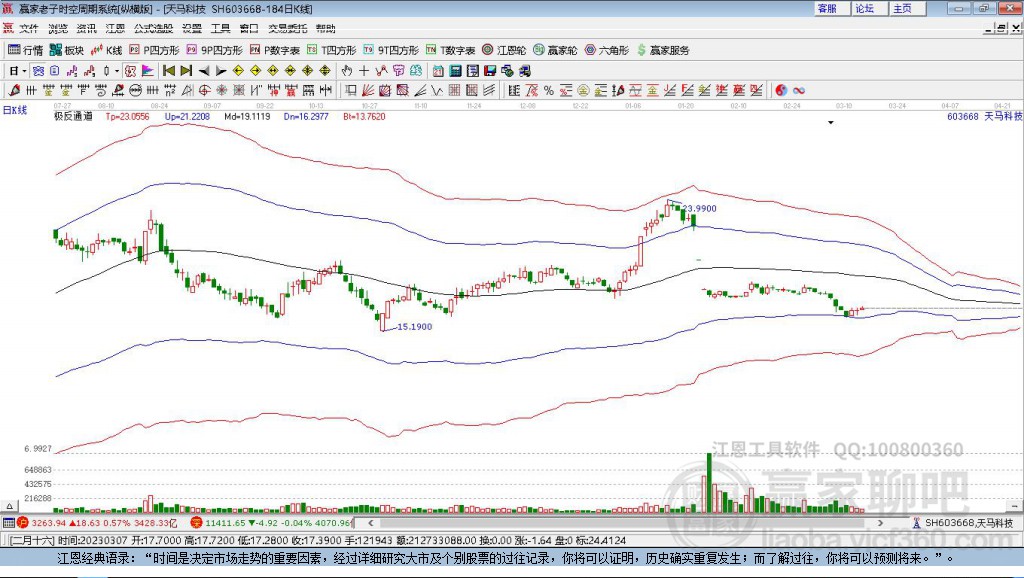Click the 极反通道 indicator name
Screen dimensions: 1024x578
click(x=73, y=116)
